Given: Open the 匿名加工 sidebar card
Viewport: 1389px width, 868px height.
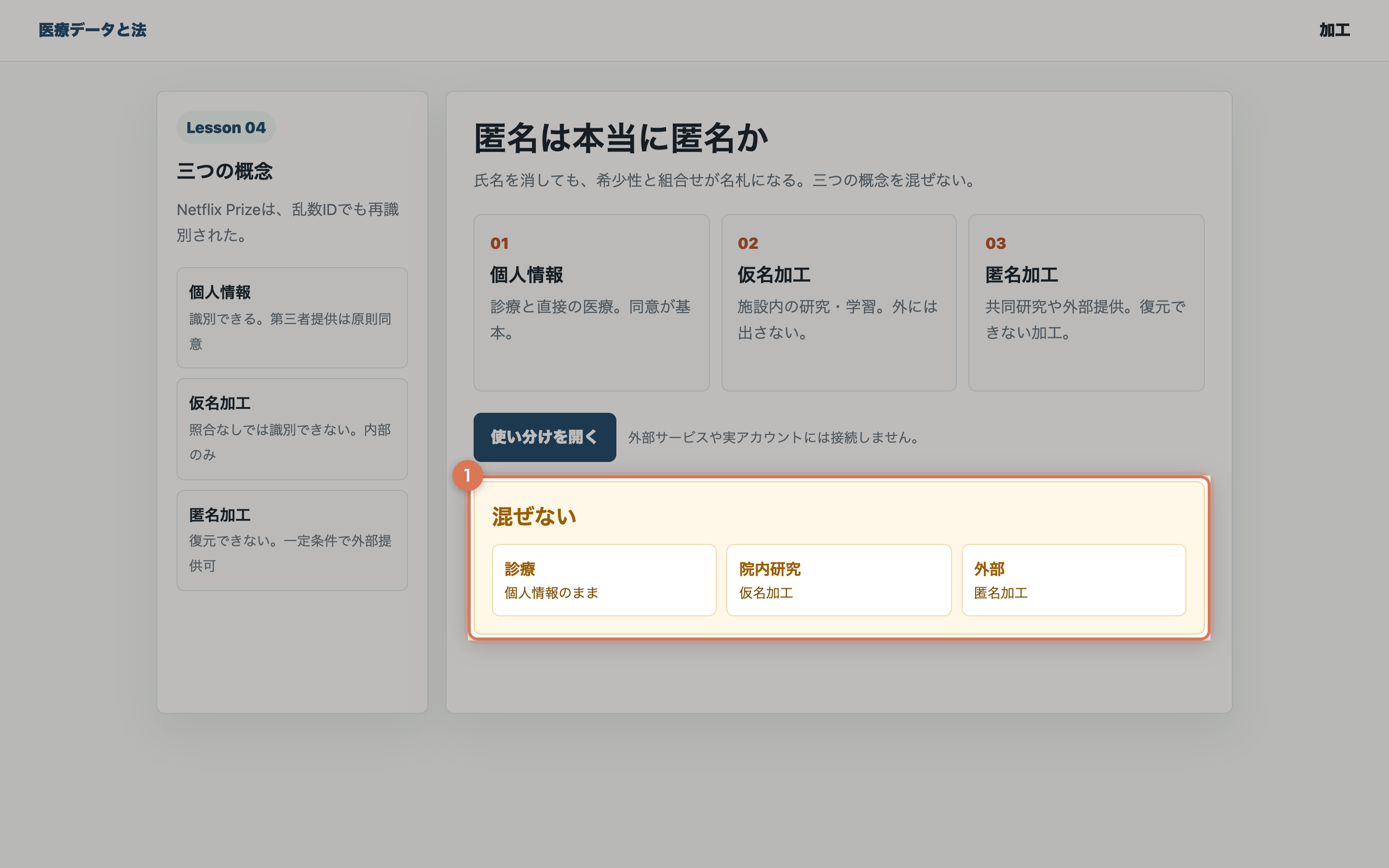Looking at the screenshot, I should point(292,540).
